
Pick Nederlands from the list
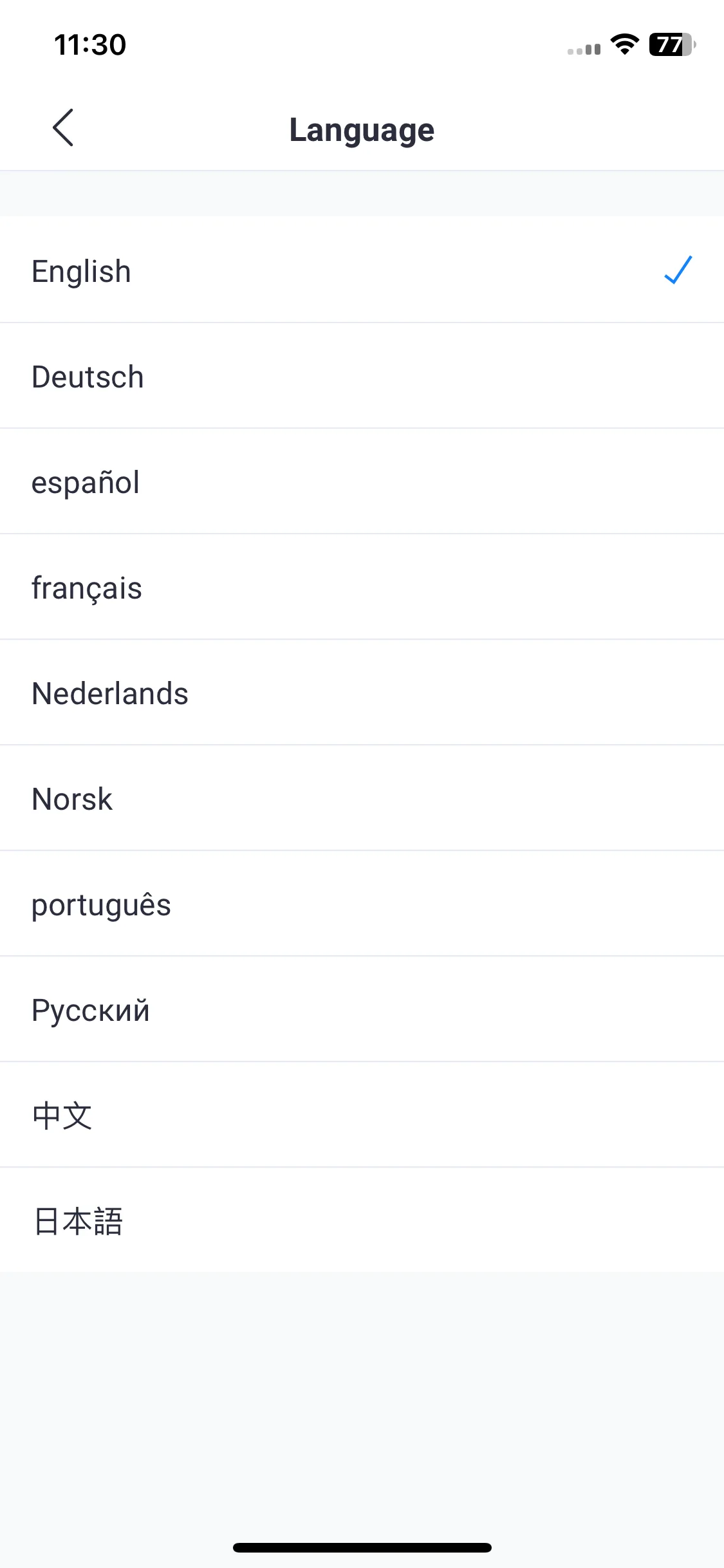362,693
